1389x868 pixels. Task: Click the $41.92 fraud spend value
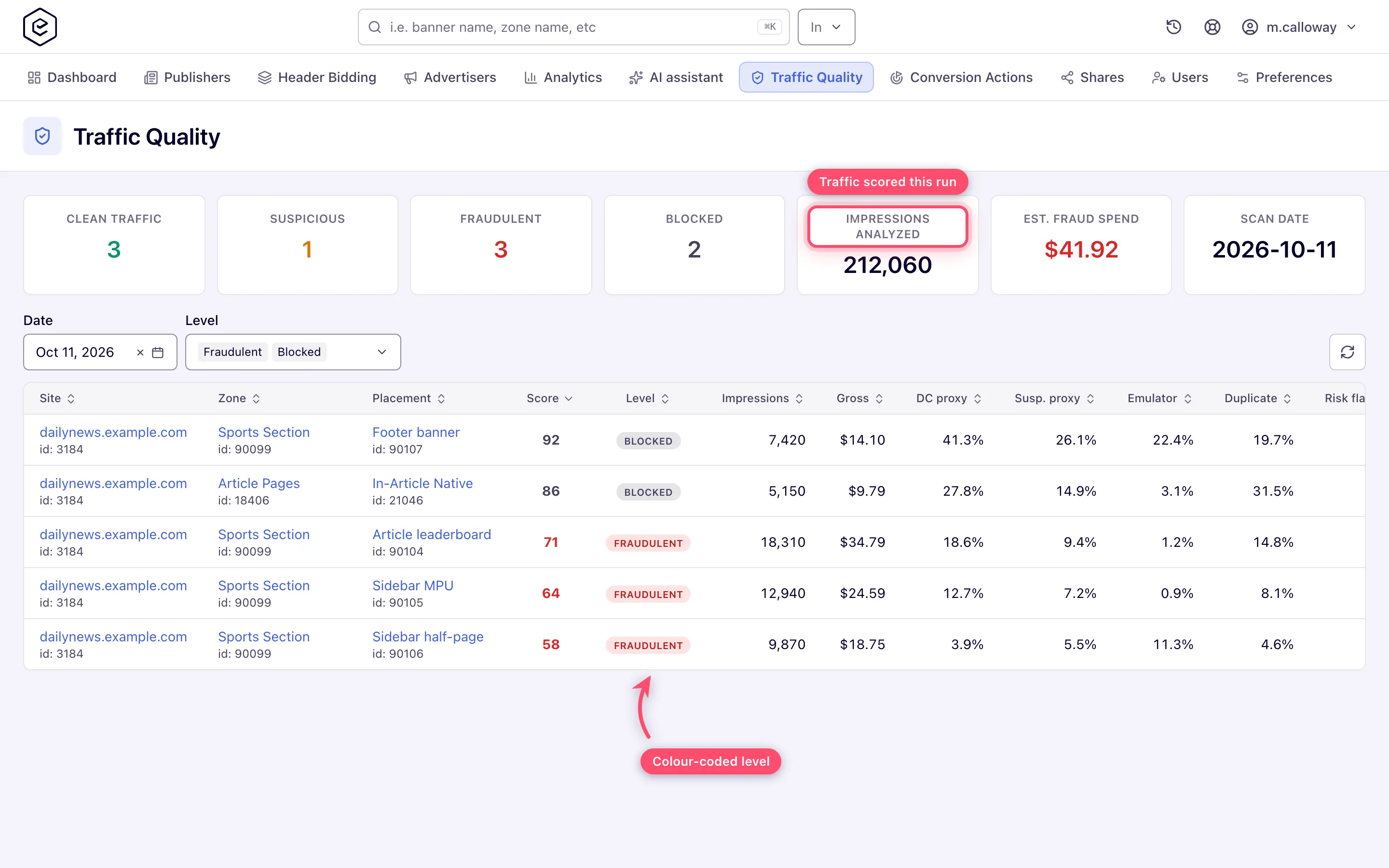point(1081,250)
